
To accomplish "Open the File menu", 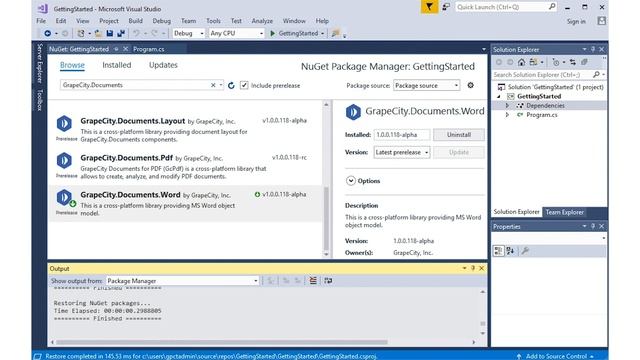I will tap(41, 21).
